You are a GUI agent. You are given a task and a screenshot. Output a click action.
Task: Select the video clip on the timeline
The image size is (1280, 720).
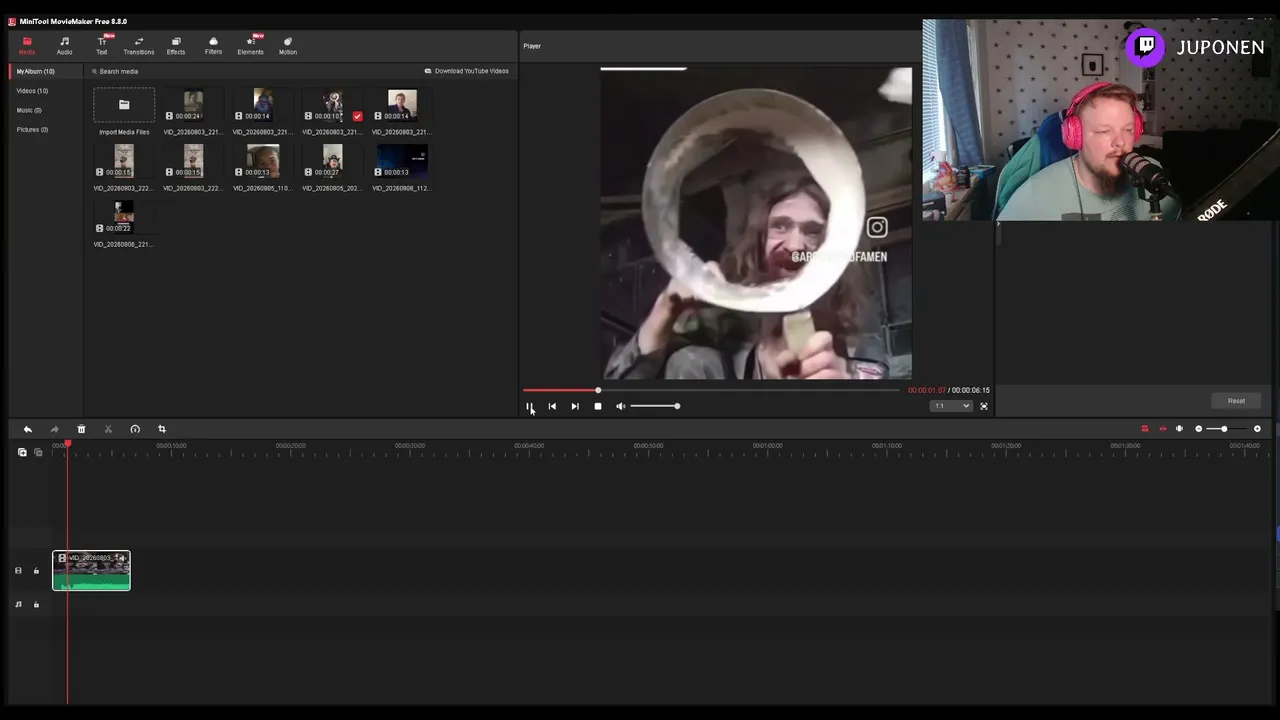pyautogui.click(x=91, y=570)
